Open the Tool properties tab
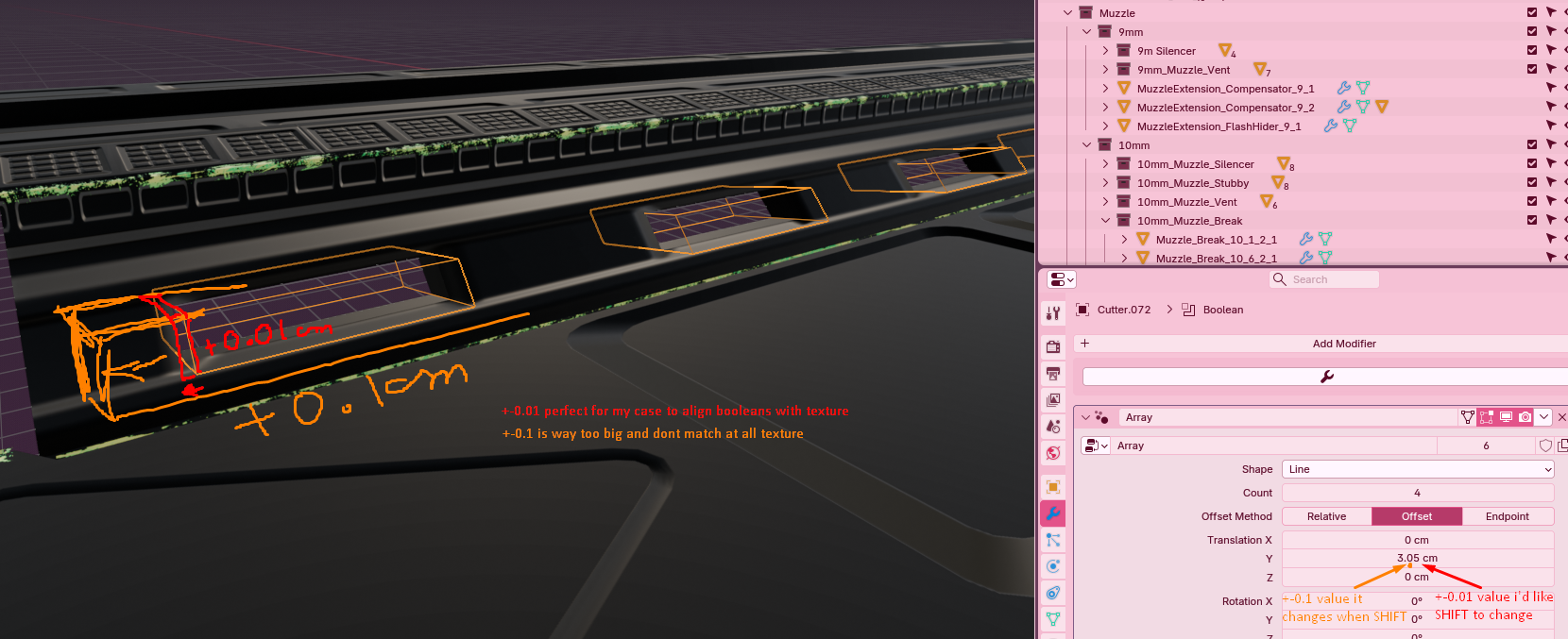The image size is (1568, 639). [x=1053, y=313]
